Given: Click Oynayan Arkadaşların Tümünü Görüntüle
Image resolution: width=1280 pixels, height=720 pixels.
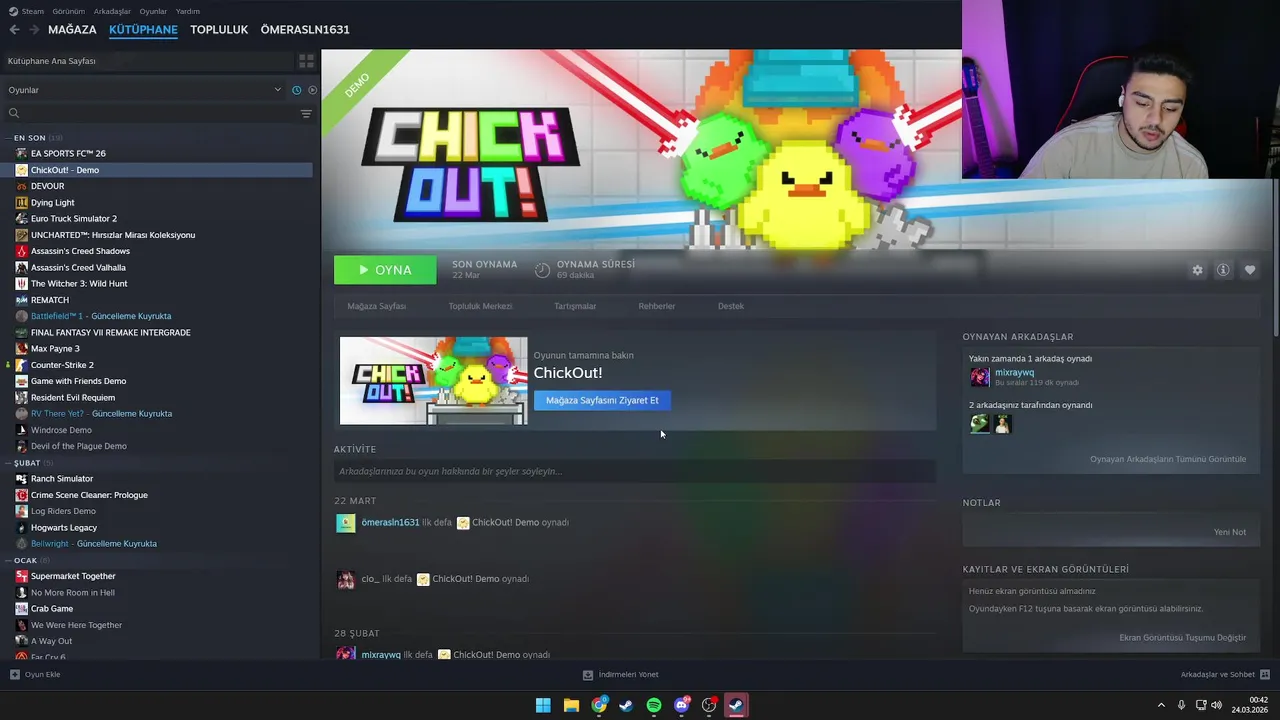Looking at the screenshot, I should [x=1168, y=459].
